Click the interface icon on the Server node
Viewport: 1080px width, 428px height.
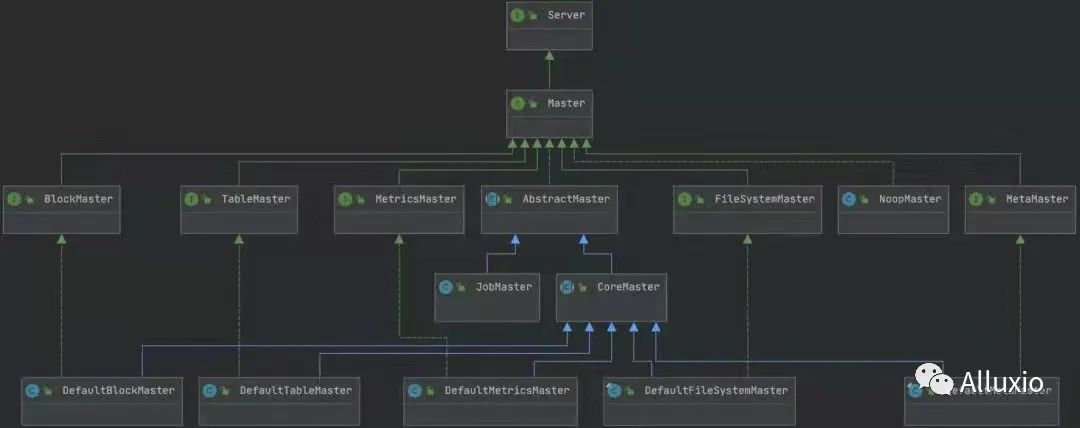click(x=517, y=14)
